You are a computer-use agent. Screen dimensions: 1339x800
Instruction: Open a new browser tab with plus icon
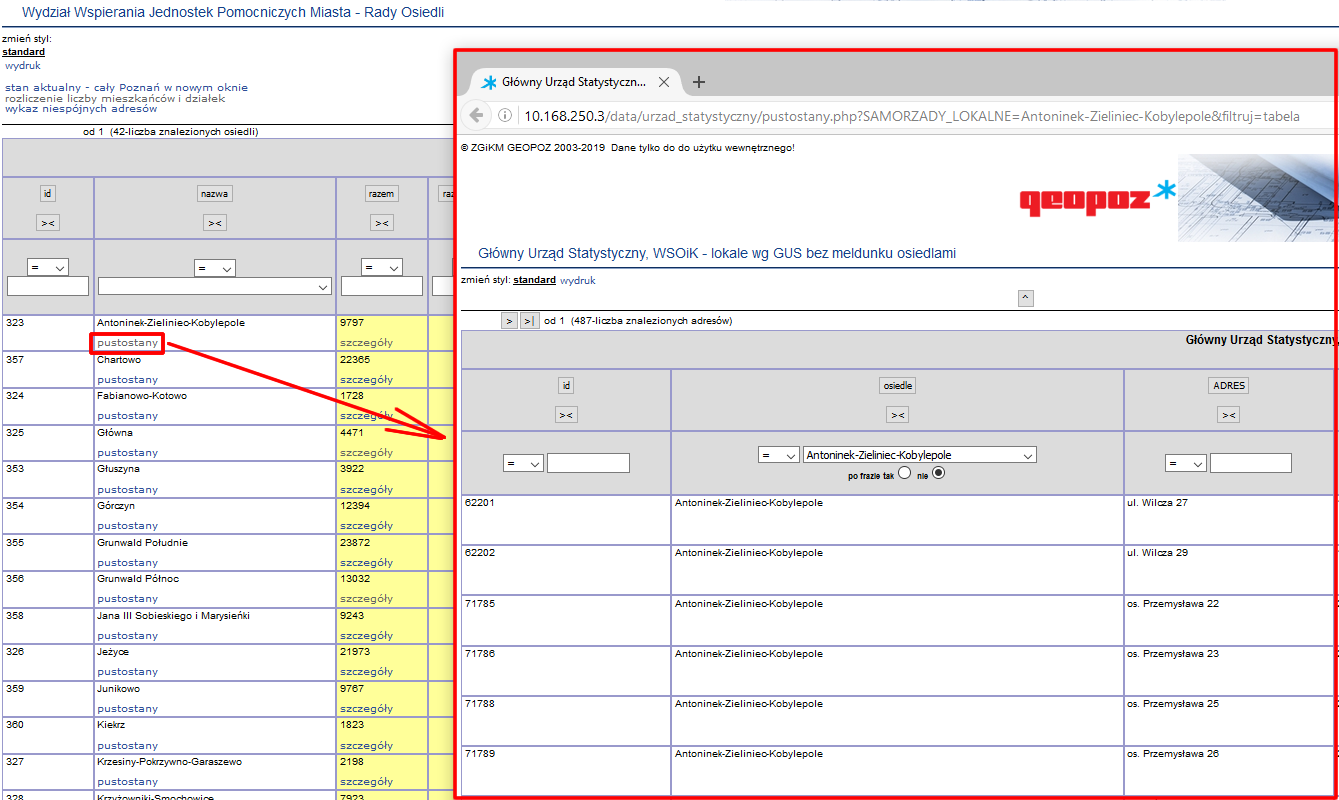(x=699, y=82)
